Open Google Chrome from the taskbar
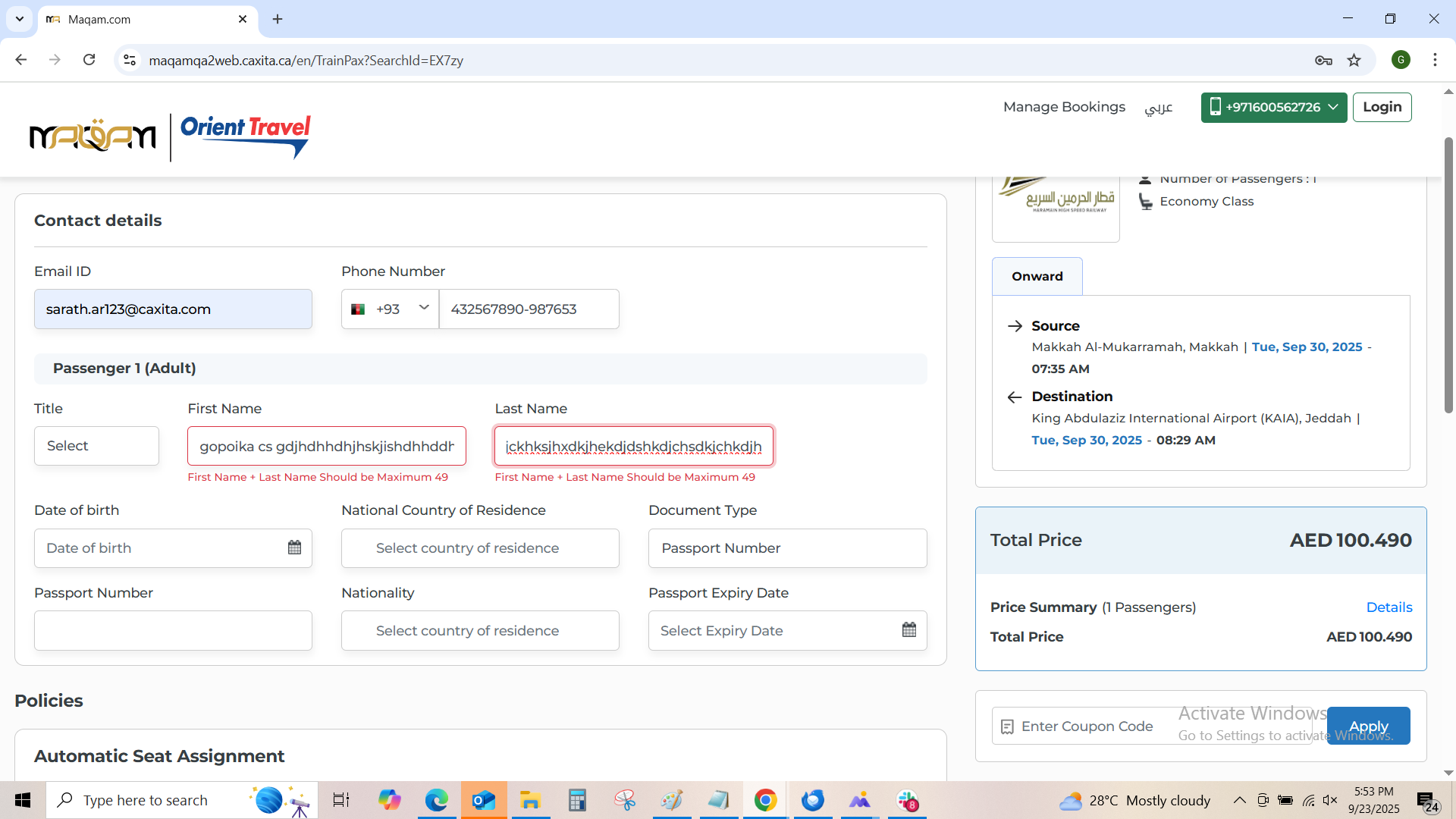Image resolution: width=1456 pixels, height=819 pixels. pos(765,800)
